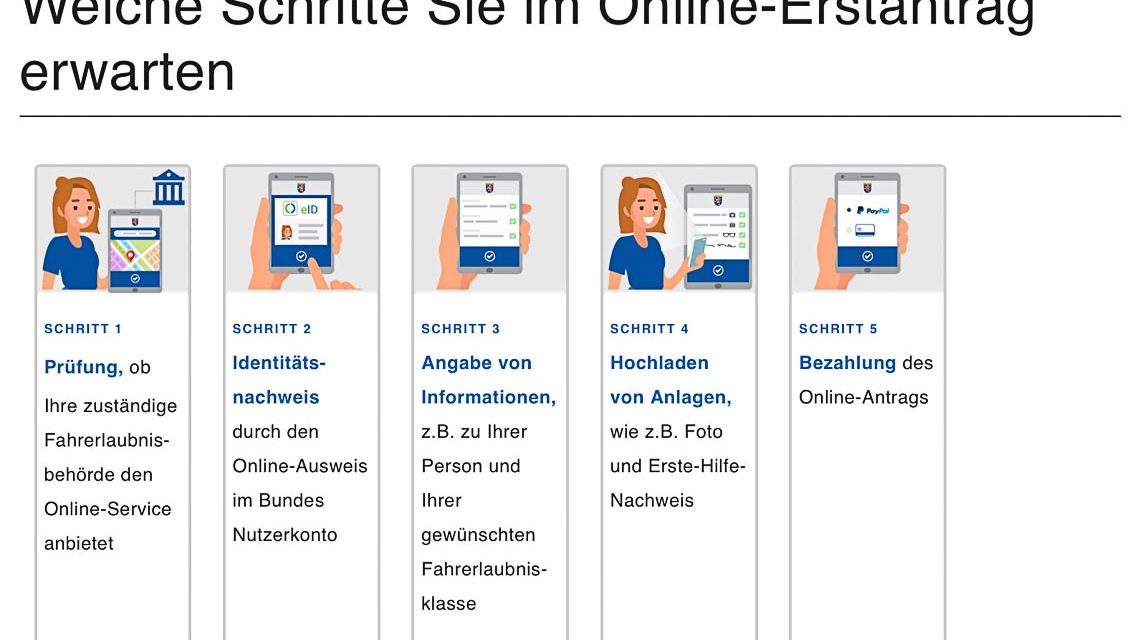Select the PayPal radio option in the illustration

pyautogui.click(x=848, y=211)
